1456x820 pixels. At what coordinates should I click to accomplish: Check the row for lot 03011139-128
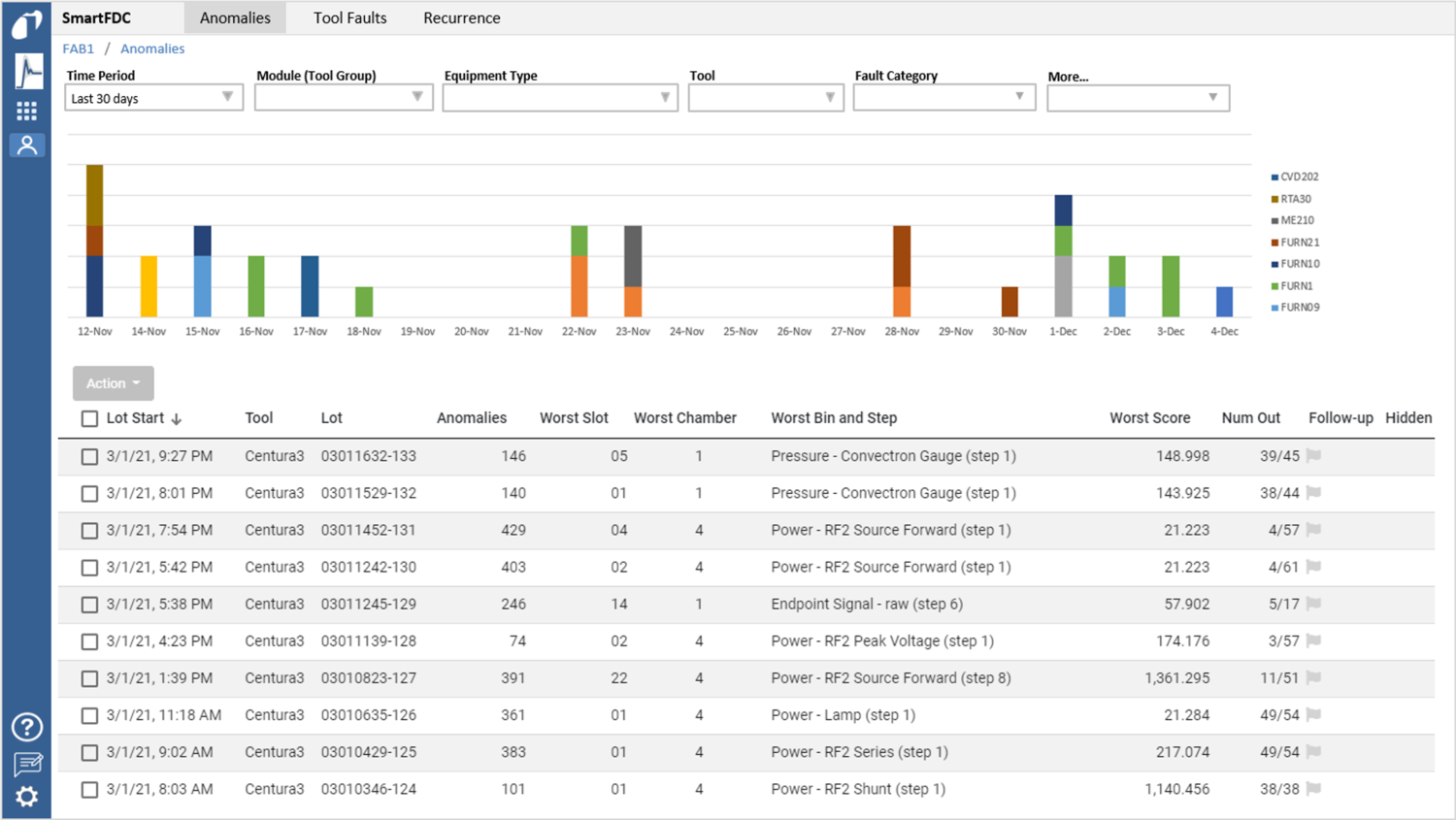[89, 641]
